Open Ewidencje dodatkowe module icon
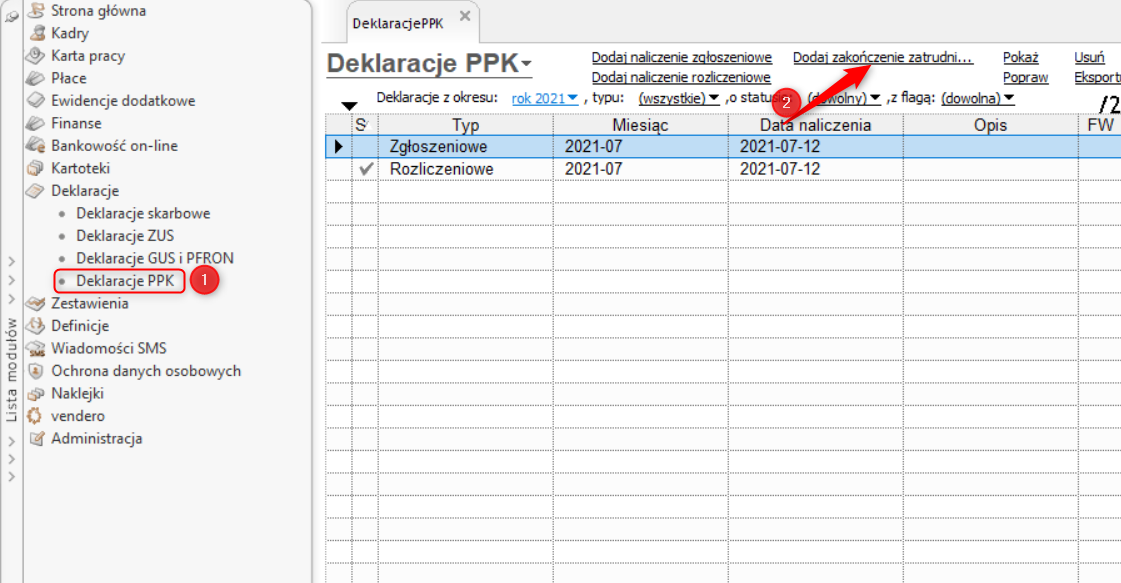The image size is (1121, 583). [36, 101]
